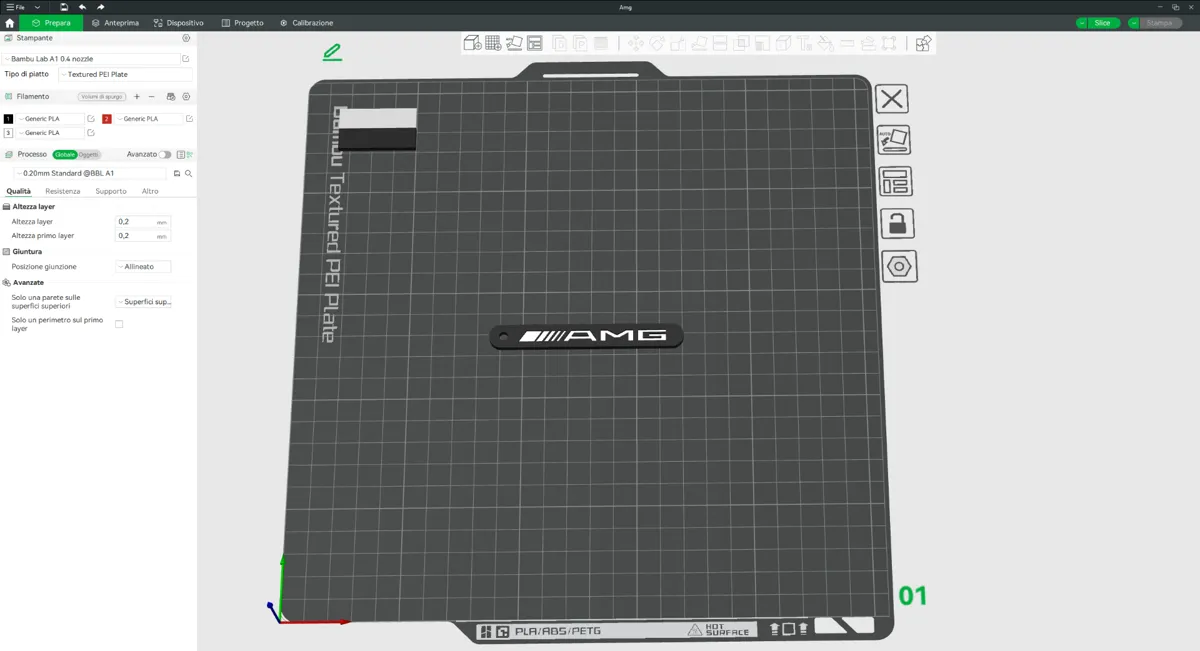Viewport: 1200px width, 651px height.
Task: Switch process scope to Oggetti
Action: click(x=89, y=155)
